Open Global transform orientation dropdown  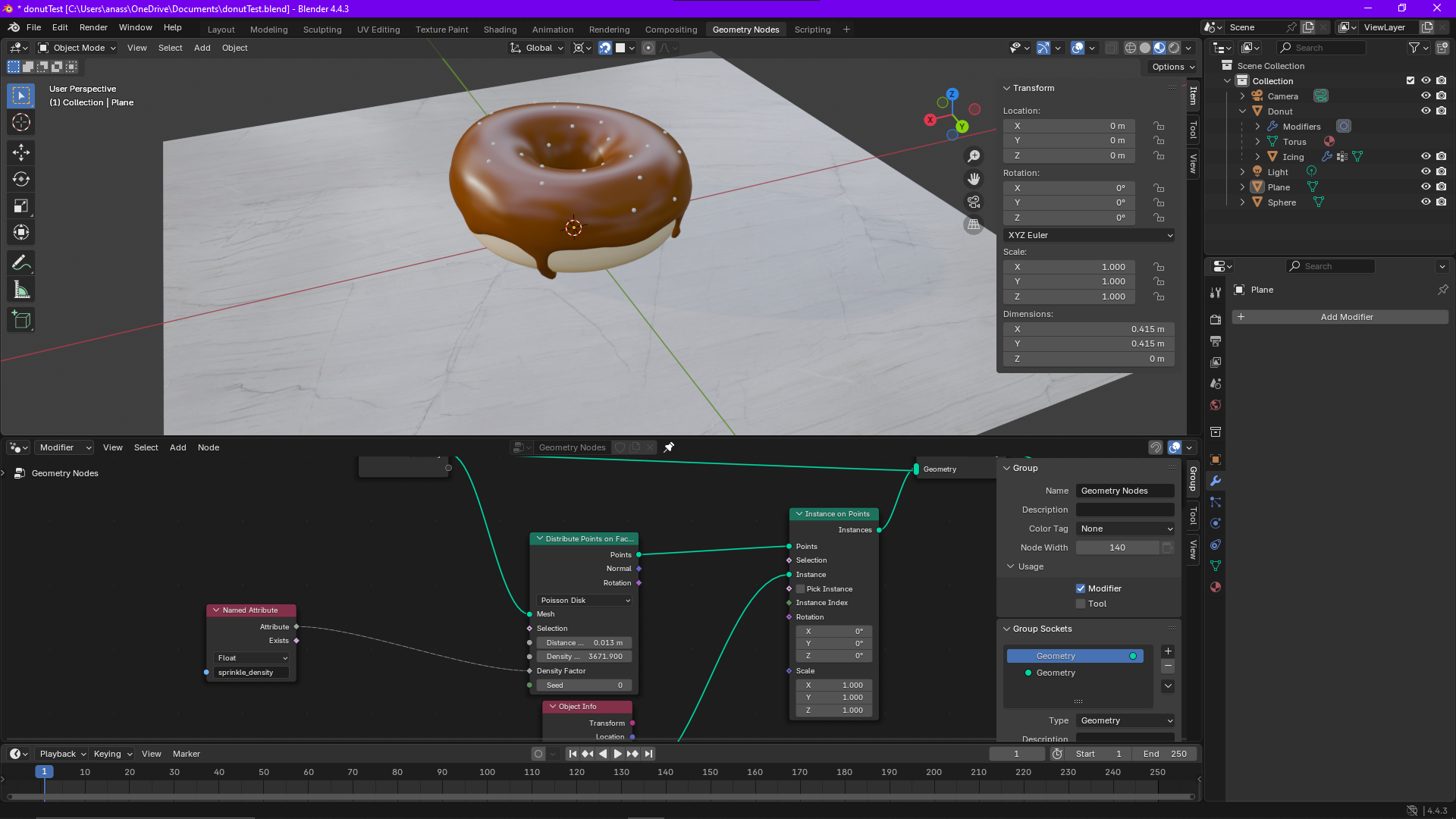click(x=537, y=48)
